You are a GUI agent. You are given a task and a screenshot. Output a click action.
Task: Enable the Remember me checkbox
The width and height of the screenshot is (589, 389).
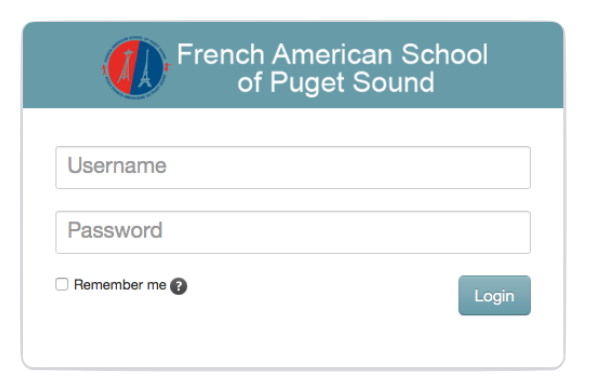click(62, 284)
